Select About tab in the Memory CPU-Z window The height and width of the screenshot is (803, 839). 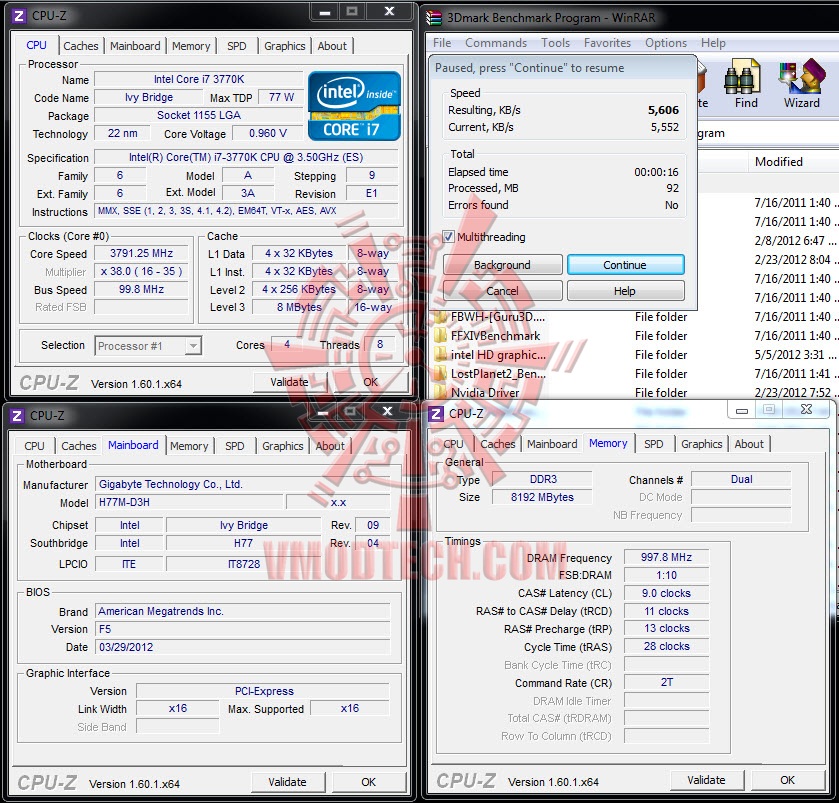(x=749, y=444)
